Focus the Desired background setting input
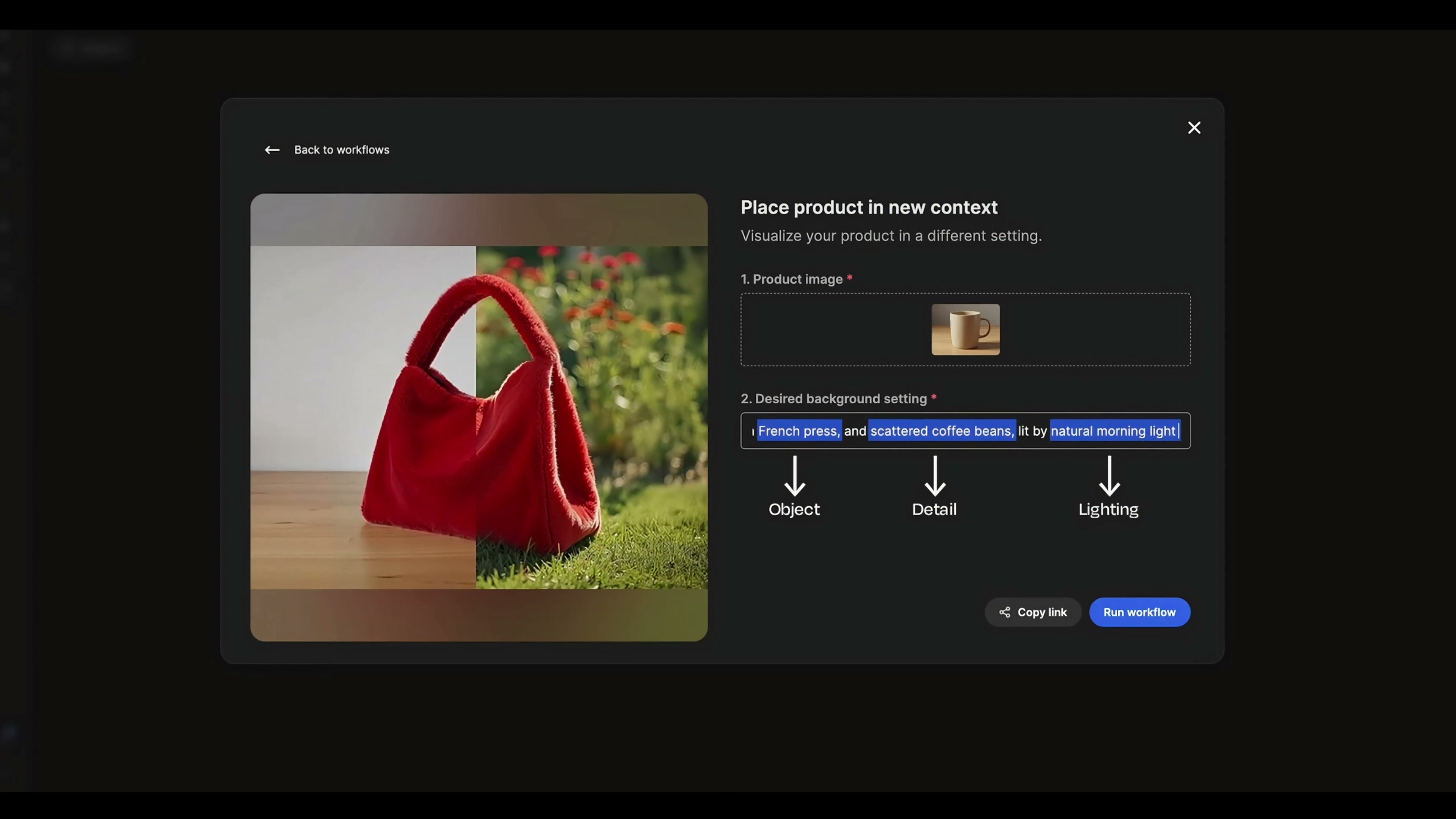Viewport: 1456px width, 819px height. click(x=965, y=431)
